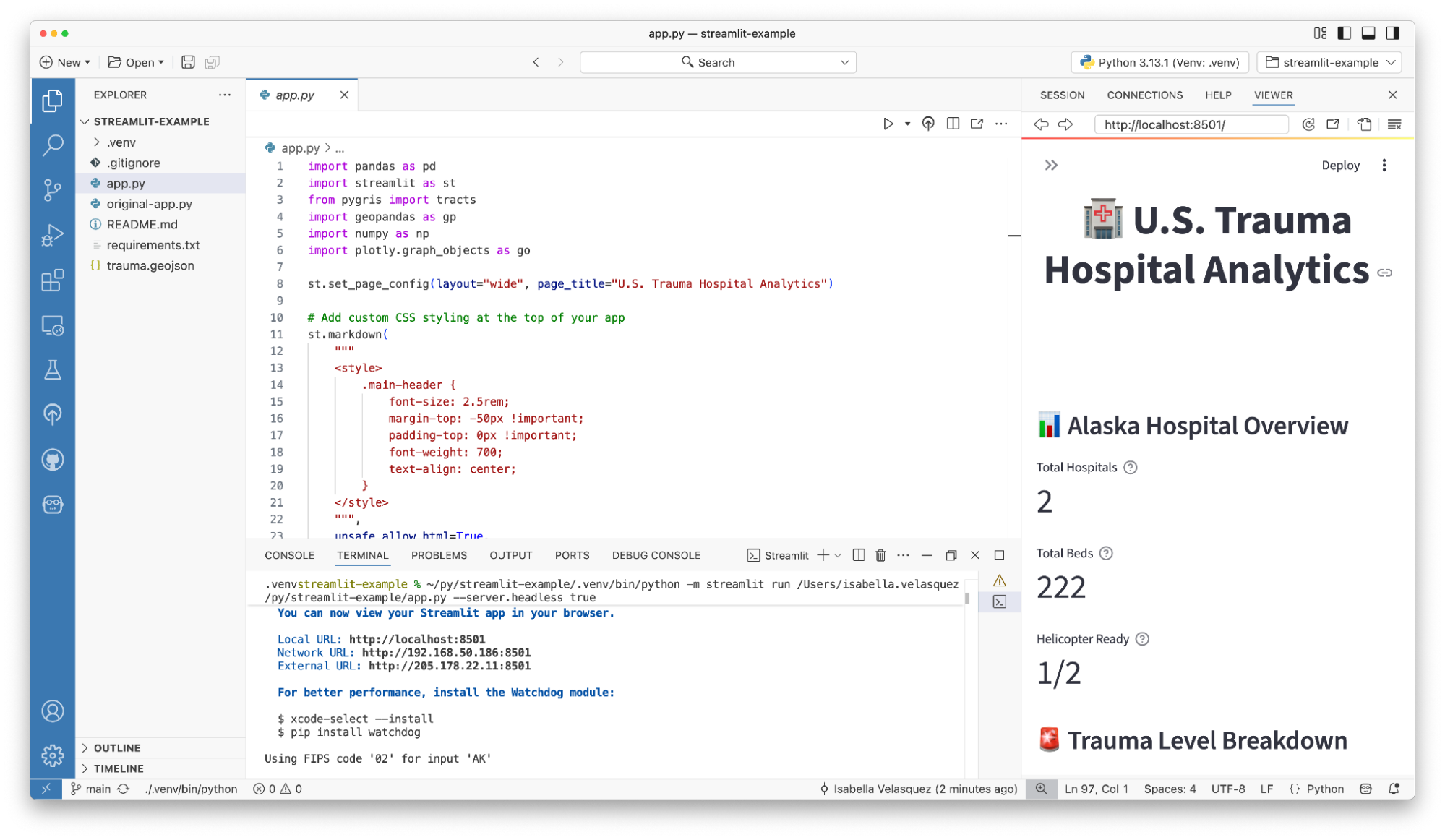Image resolution: width=1445 pixels, height=840 pixels.
Task: Click the localhost URL address field
Action: point(1190,124)
